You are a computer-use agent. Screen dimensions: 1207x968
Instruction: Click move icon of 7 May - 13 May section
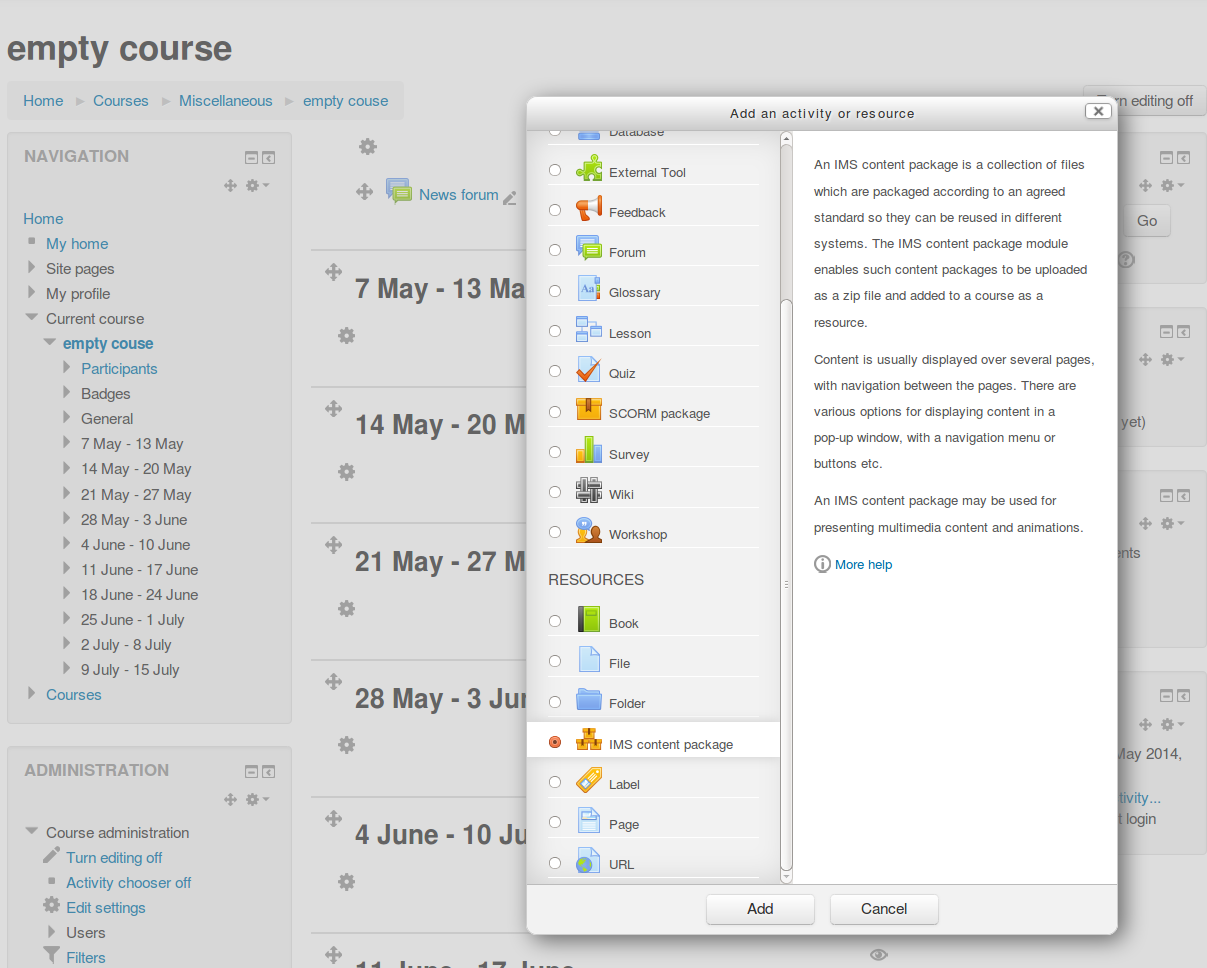pyautogui.click(x=334, y=272)
